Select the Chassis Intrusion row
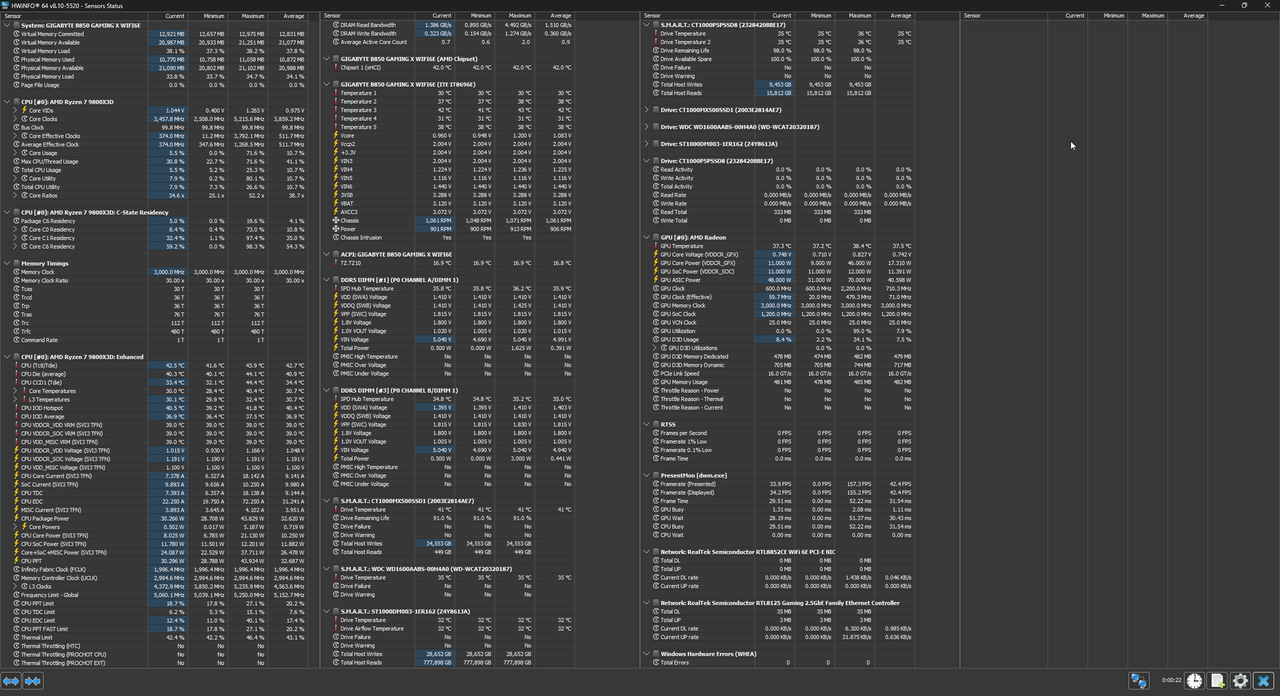This screenshot has width=1280, height=696. 448,238
